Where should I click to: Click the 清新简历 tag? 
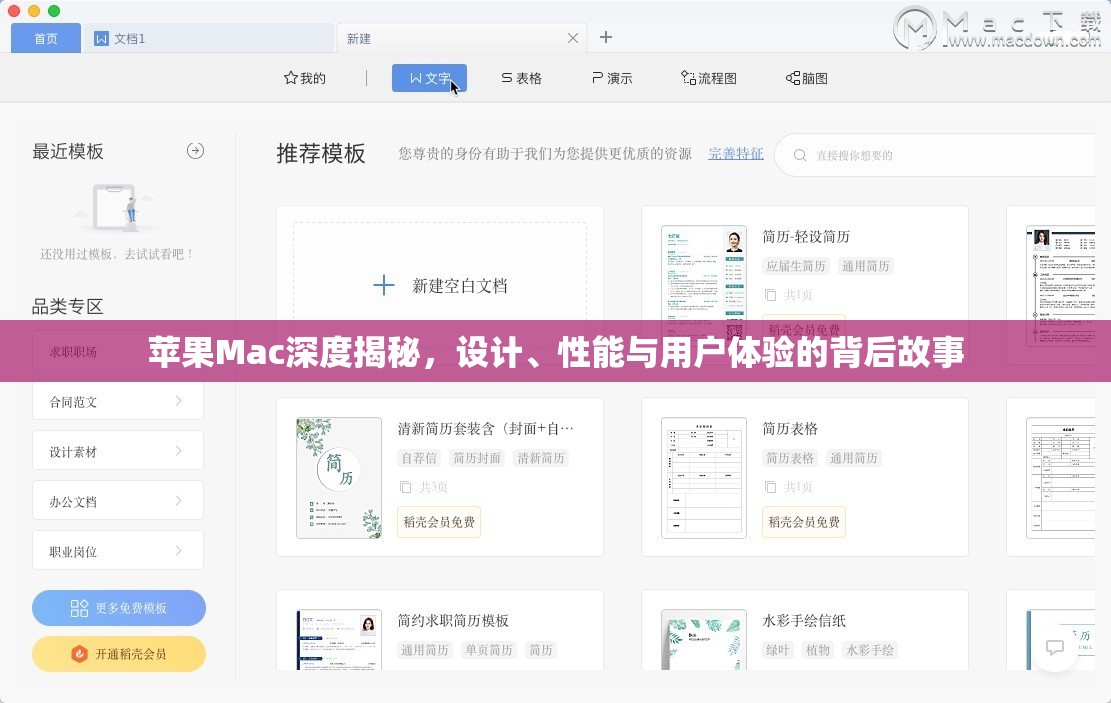[541, 458]
